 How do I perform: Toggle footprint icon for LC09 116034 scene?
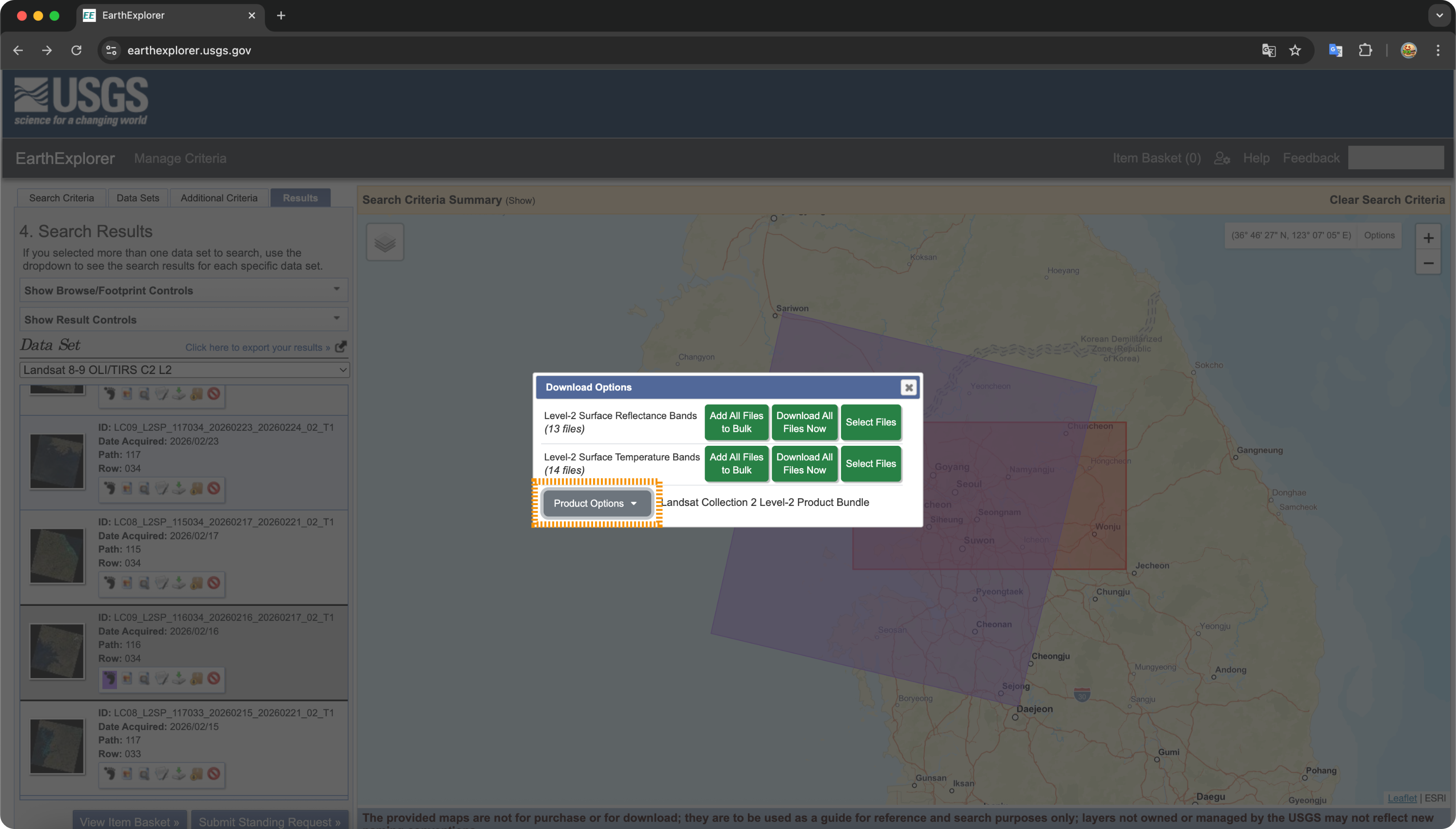(109, 678)
